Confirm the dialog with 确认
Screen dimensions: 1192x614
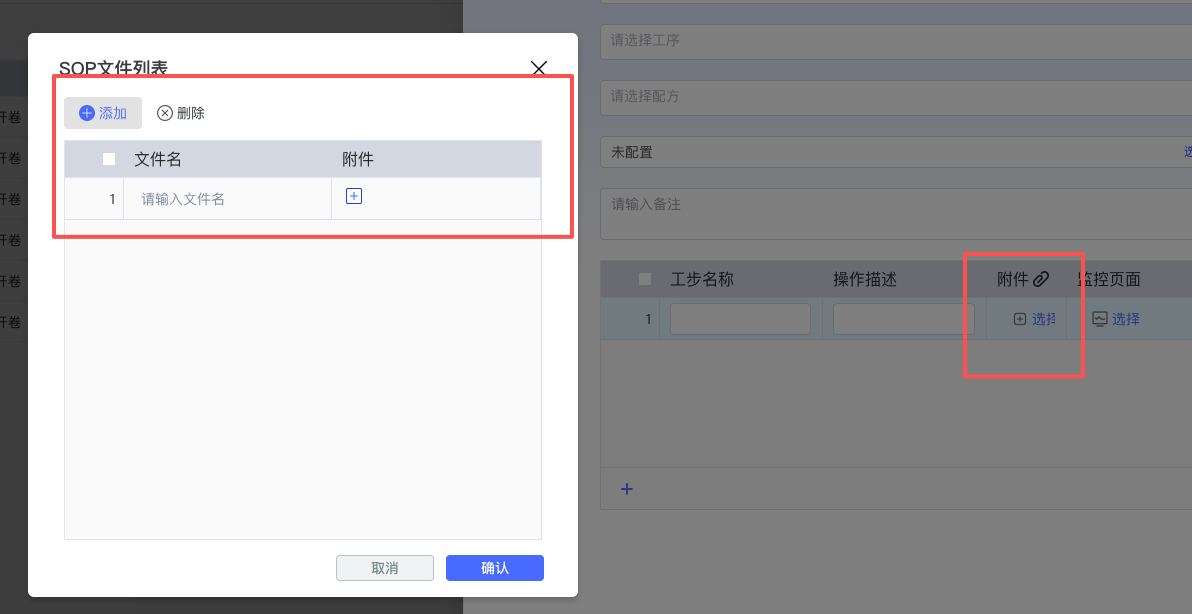495,568
